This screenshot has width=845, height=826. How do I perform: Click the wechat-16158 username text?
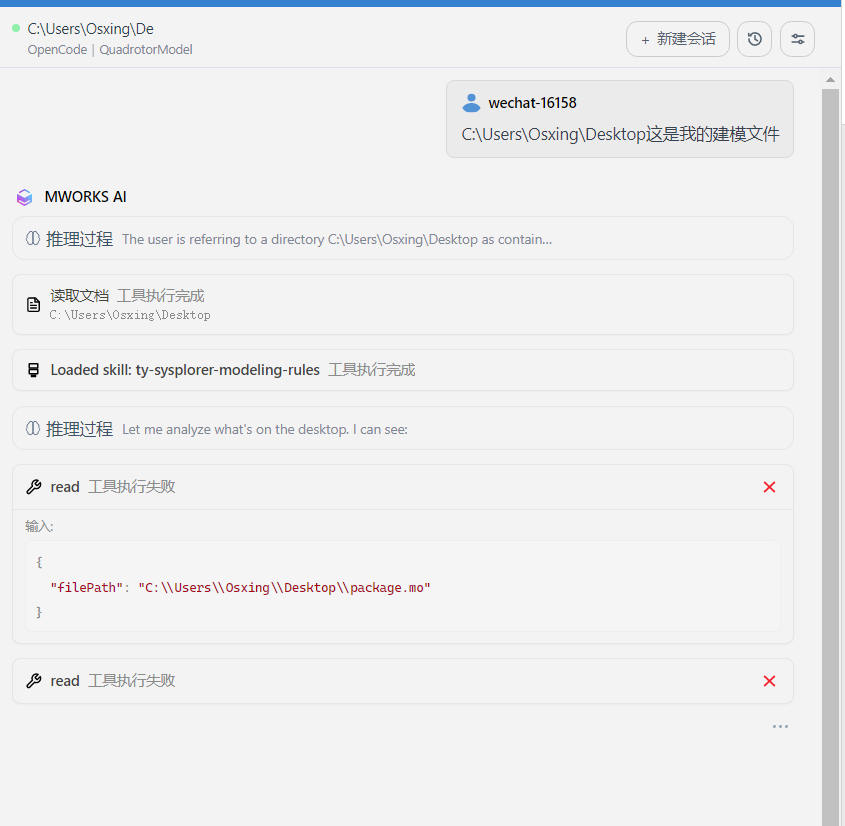click(x=532, y=103)
